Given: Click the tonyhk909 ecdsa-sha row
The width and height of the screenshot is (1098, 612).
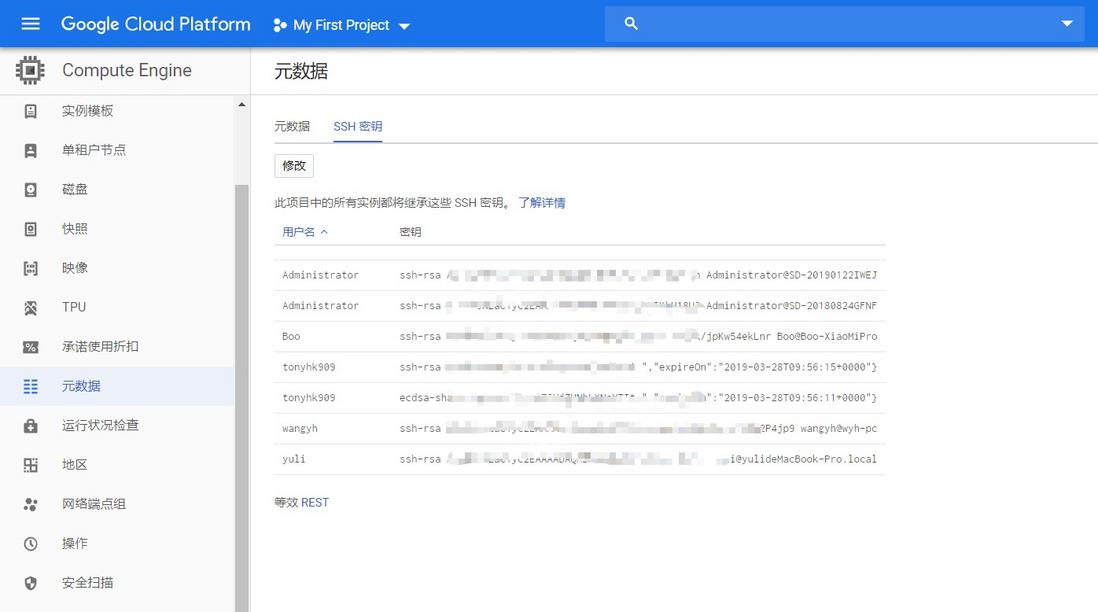Looking at the screenshot, I should click(x=580, y=398).
